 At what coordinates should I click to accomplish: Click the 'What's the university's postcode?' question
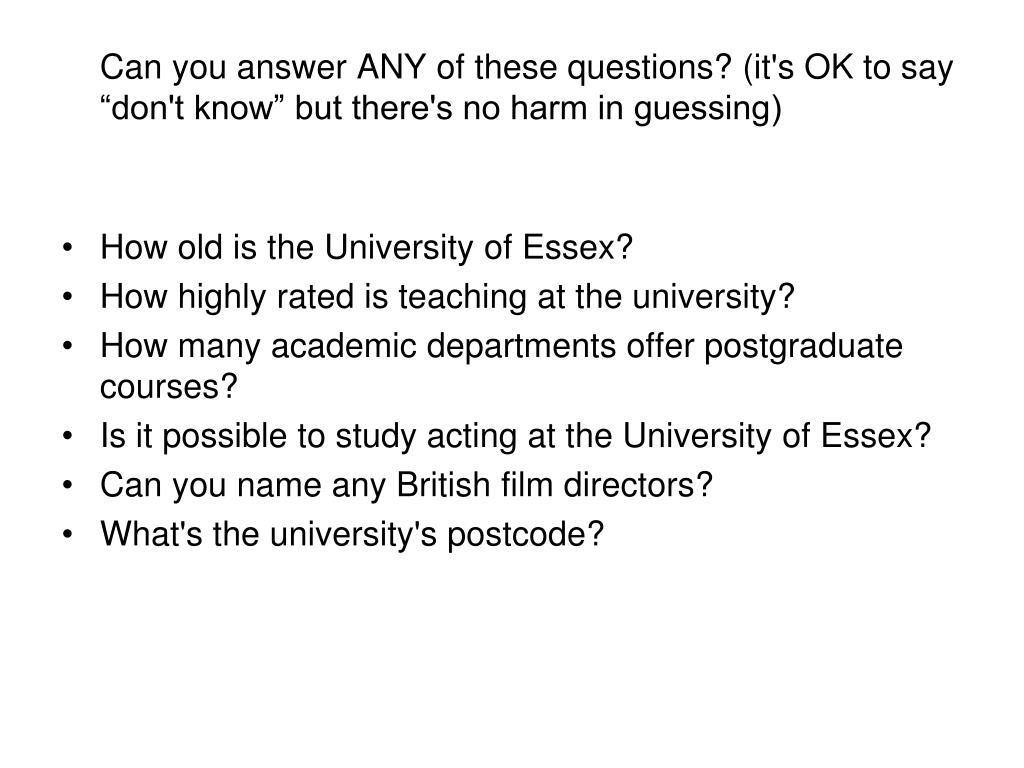click(x=352, y=534)
